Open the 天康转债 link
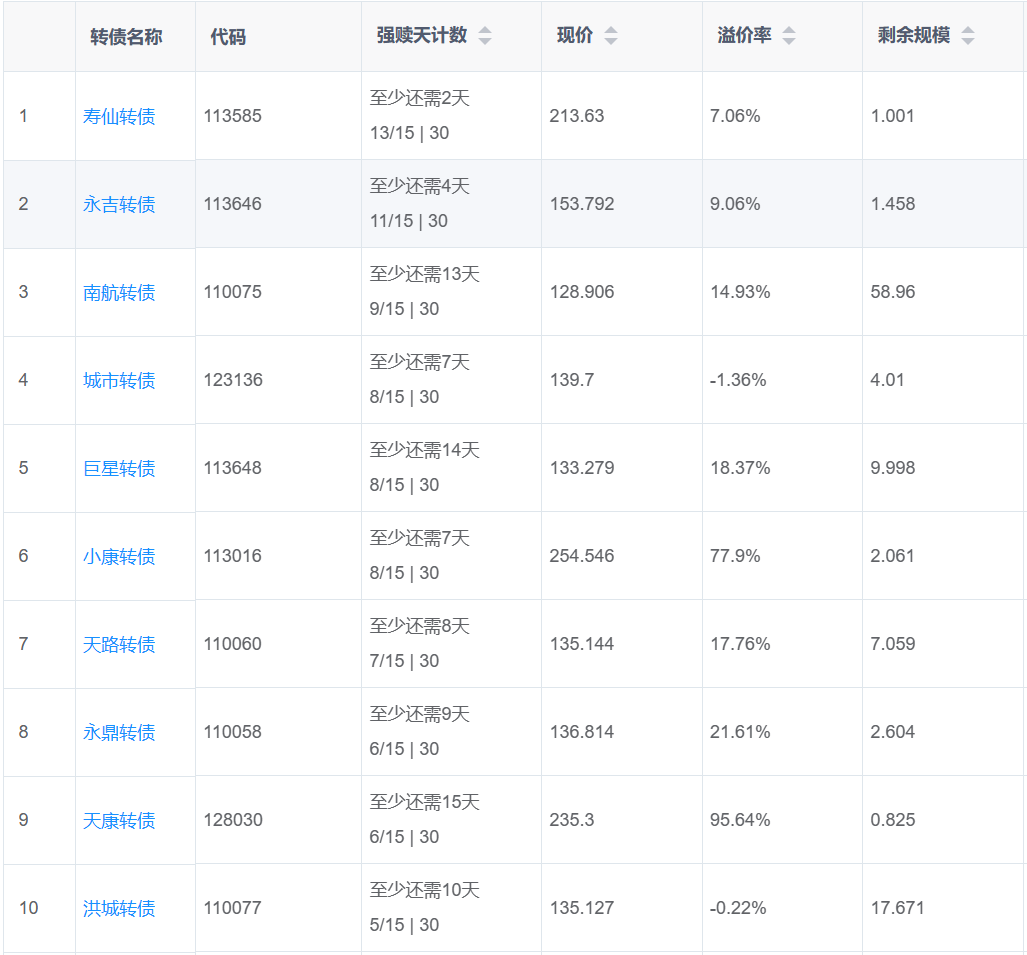This screenshot has width=1027, height=955. point(119,821)
